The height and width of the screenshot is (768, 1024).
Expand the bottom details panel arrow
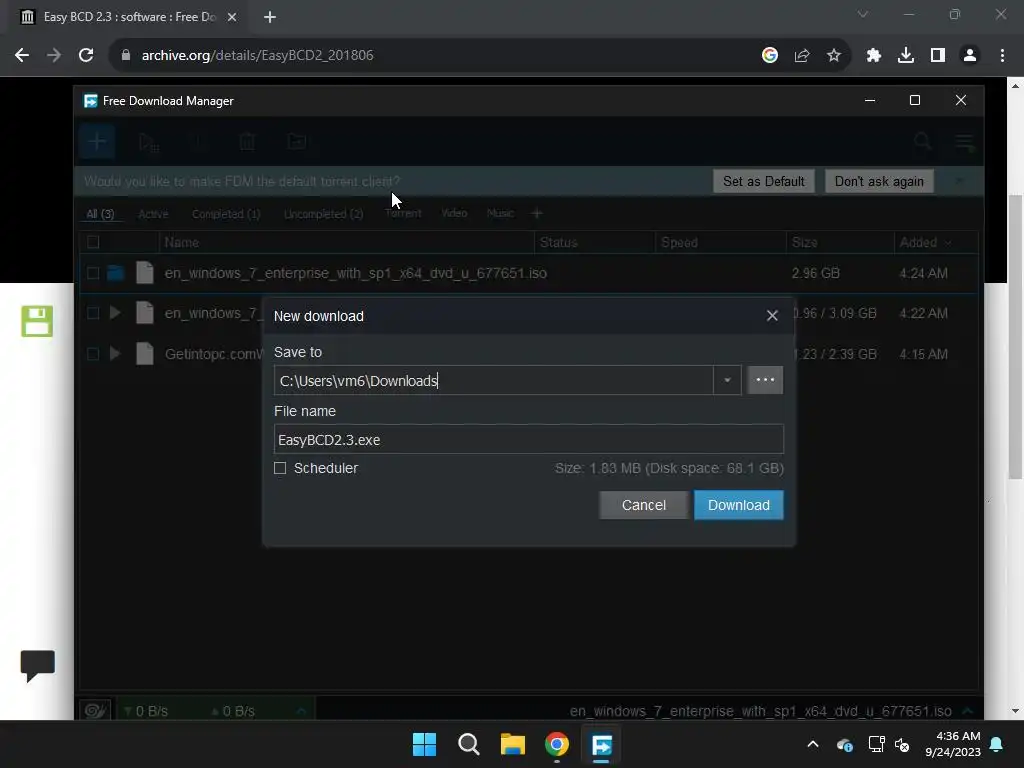968,711
